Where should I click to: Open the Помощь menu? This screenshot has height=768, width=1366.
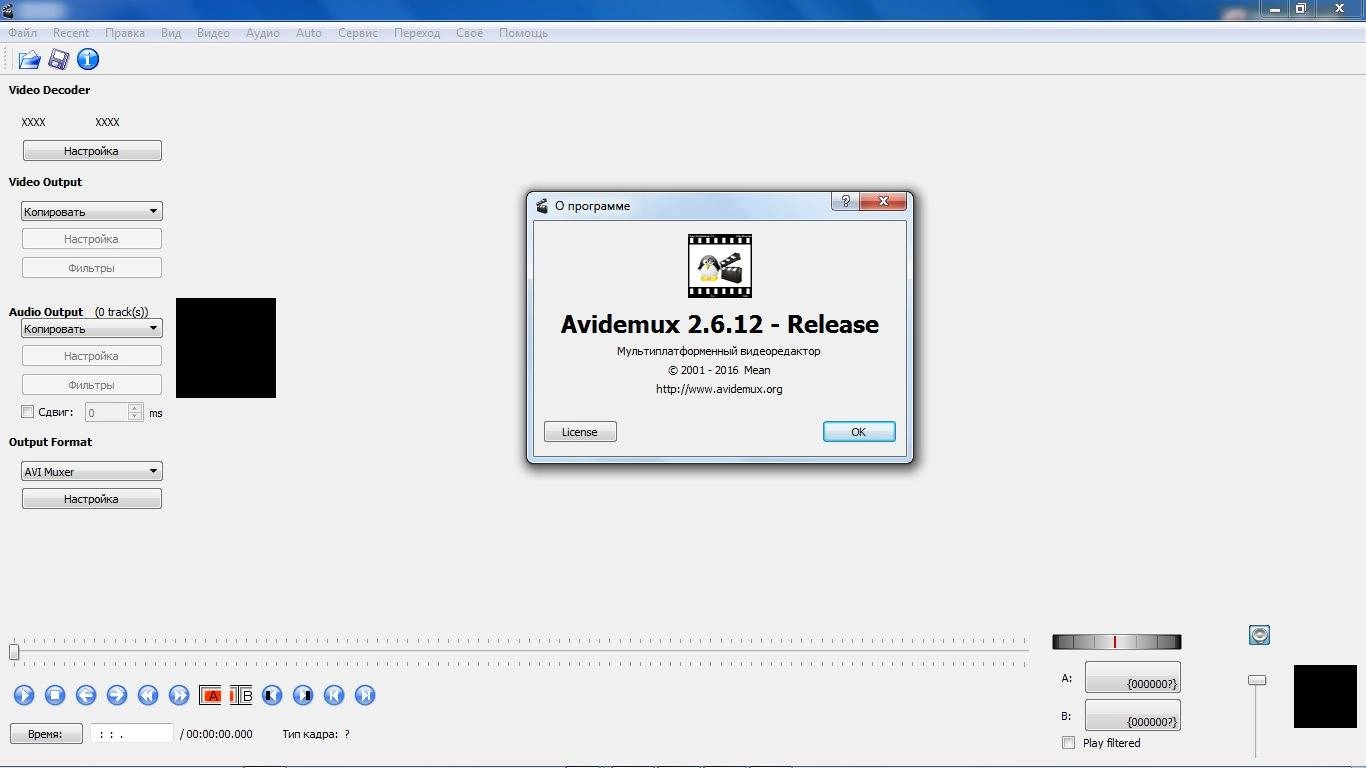coord(523,33)
